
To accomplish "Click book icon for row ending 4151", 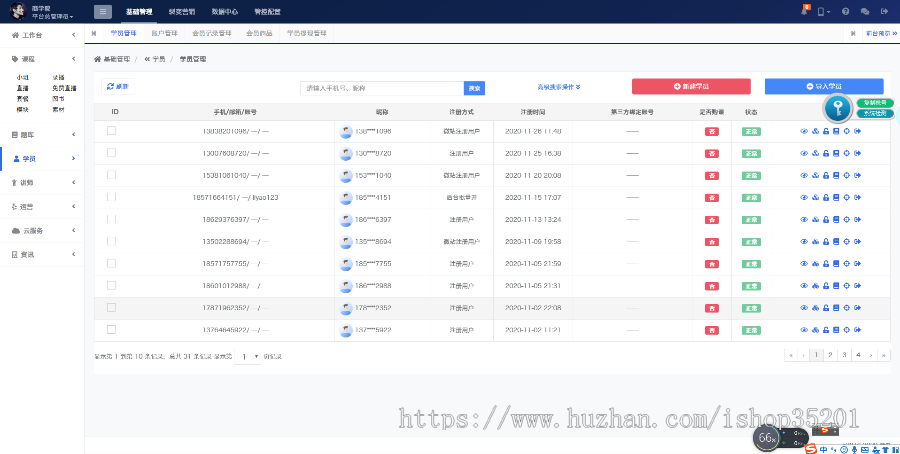I will click(836, 197).
